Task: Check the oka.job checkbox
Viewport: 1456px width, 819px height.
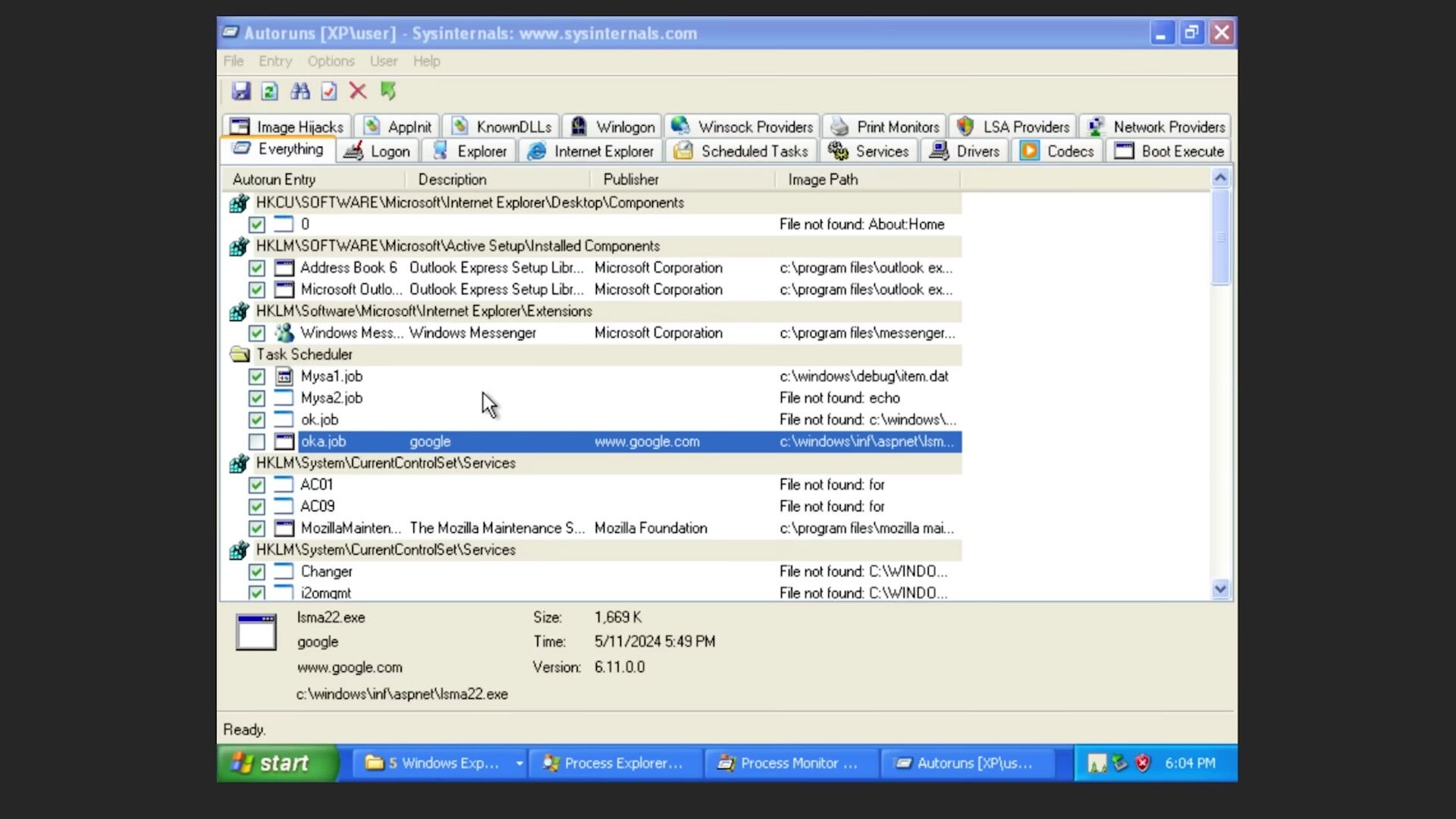Action: pyautogui.click(x=257, y=441)
